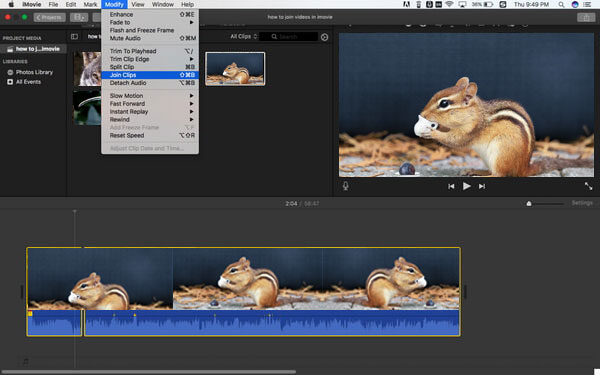Viewport: 600px width, 375px height.
Task: Open the share export button
Action: pos(586,17)
